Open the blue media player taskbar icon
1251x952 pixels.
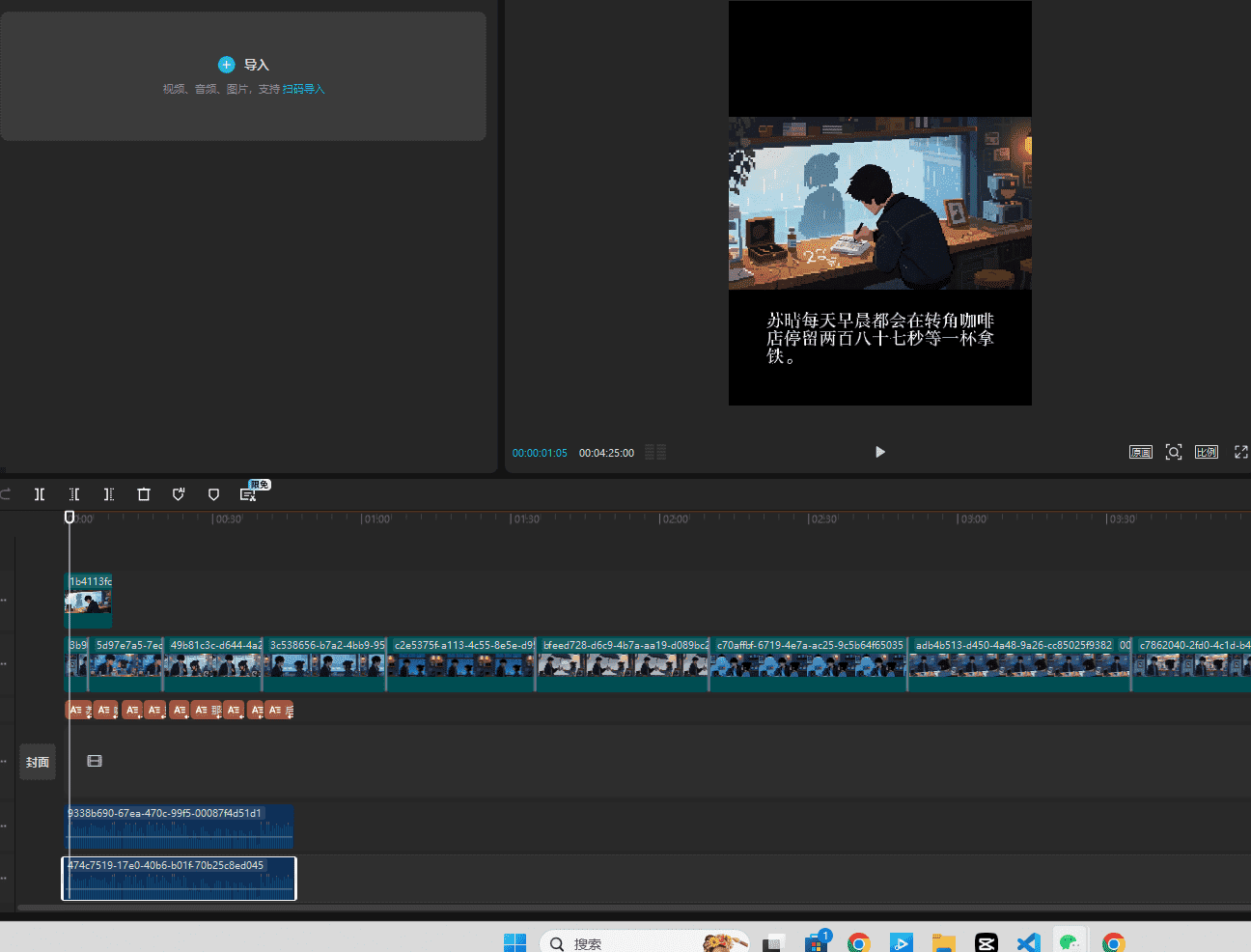pyautogui.click(x=902, y=943)
